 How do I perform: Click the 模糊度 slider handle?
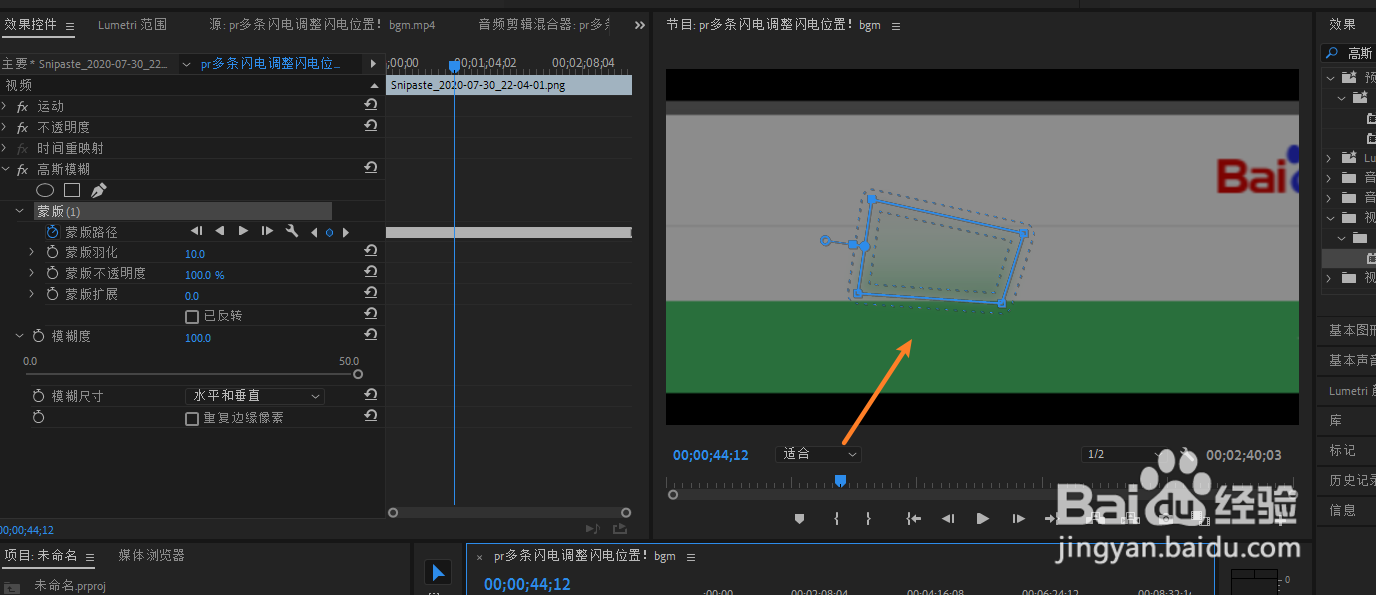coord(358,375)
